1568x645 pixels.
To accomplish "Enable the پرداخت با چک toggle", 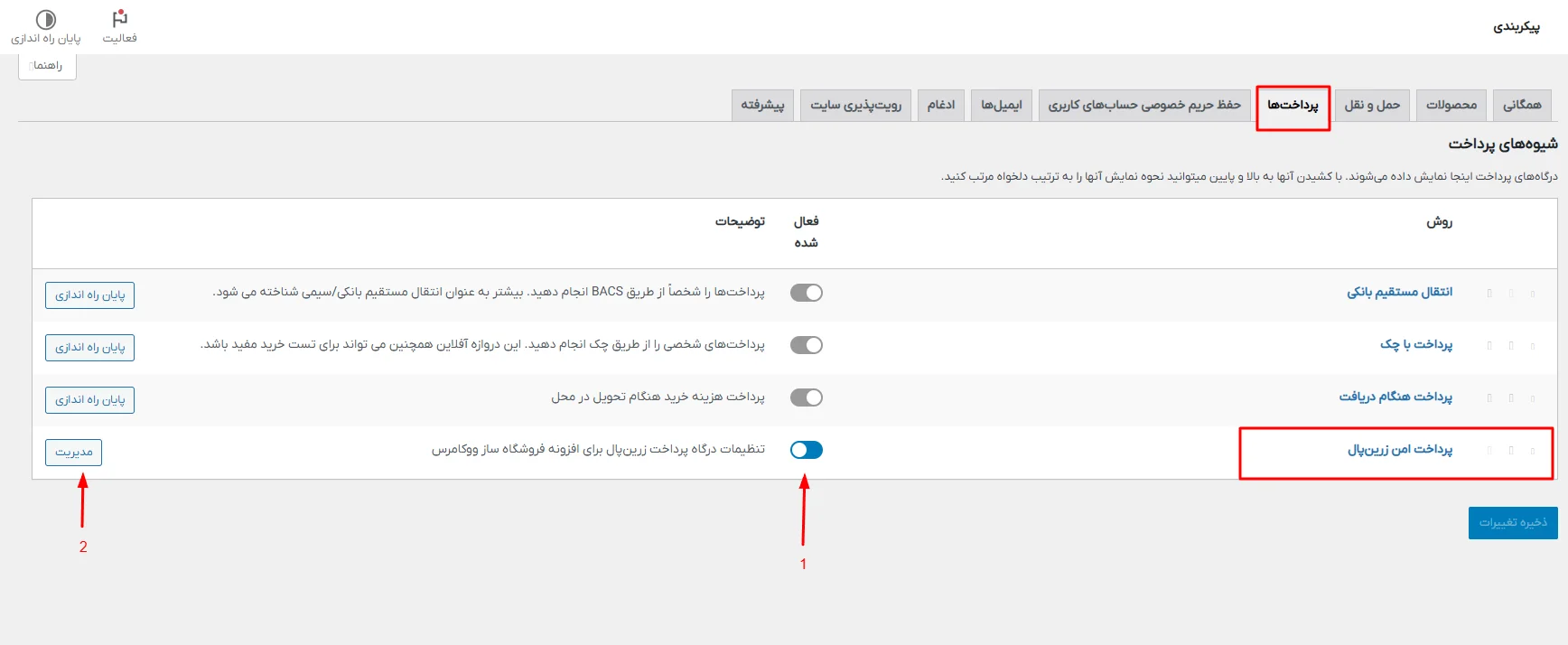I will point(807,345).
